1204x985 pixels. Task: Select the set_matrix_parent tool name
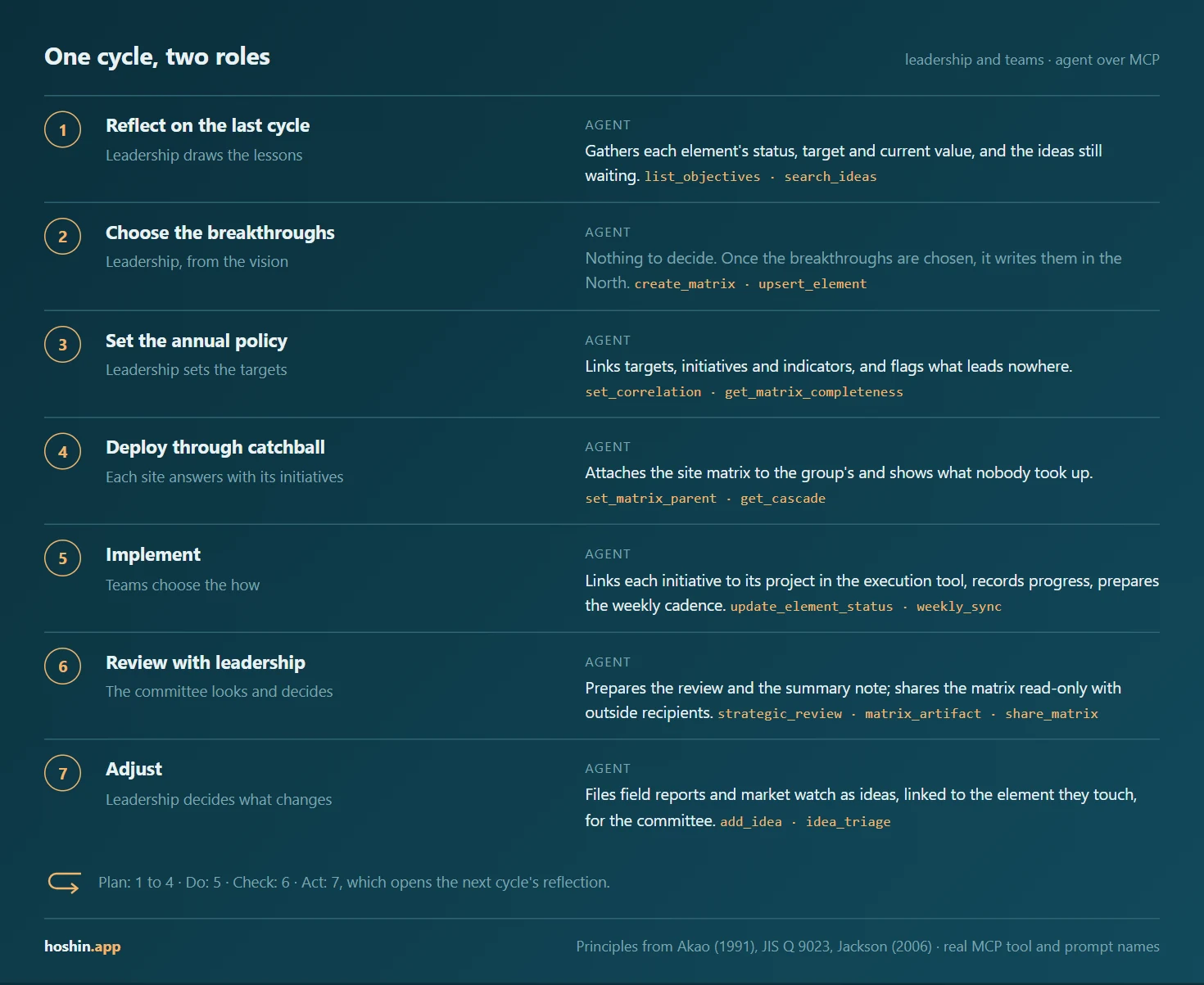[x=650, y=499]
